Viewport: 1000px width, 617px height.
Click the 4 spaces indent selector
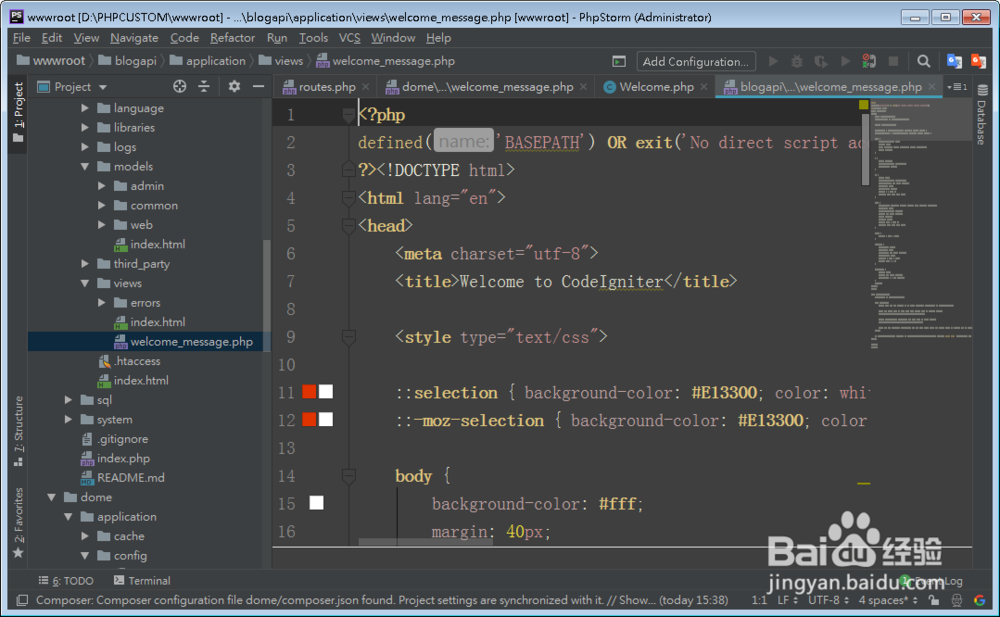click(888, 600)
